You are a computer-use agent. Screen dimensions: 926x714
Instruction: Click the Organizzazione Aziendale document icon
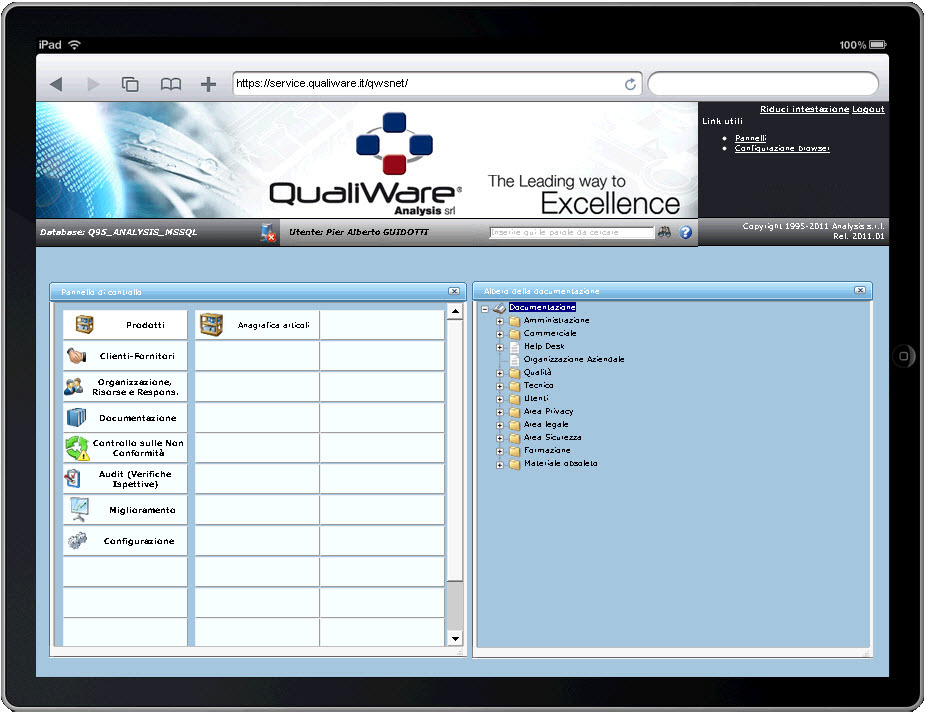coord(514,360)
